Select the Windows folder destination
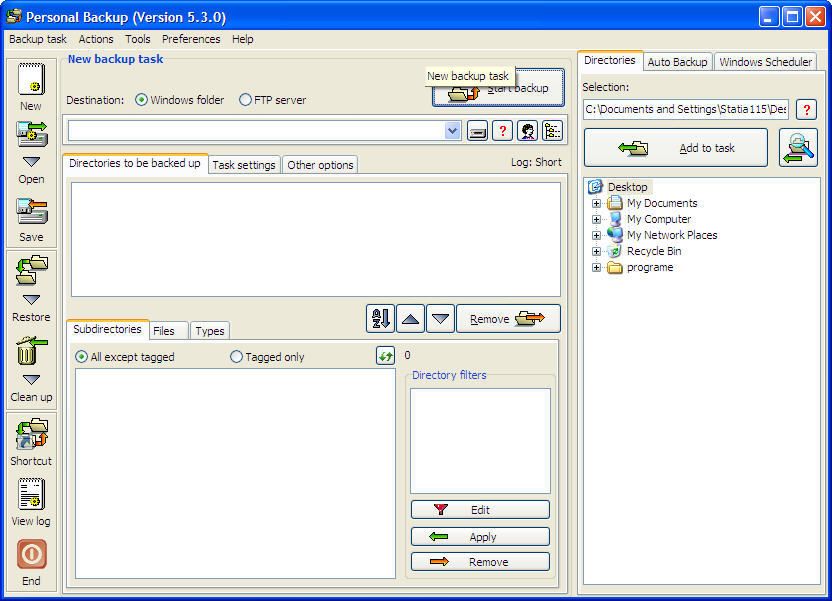The height and width of the screenshot is (601, 832). (x=141, y=100)
